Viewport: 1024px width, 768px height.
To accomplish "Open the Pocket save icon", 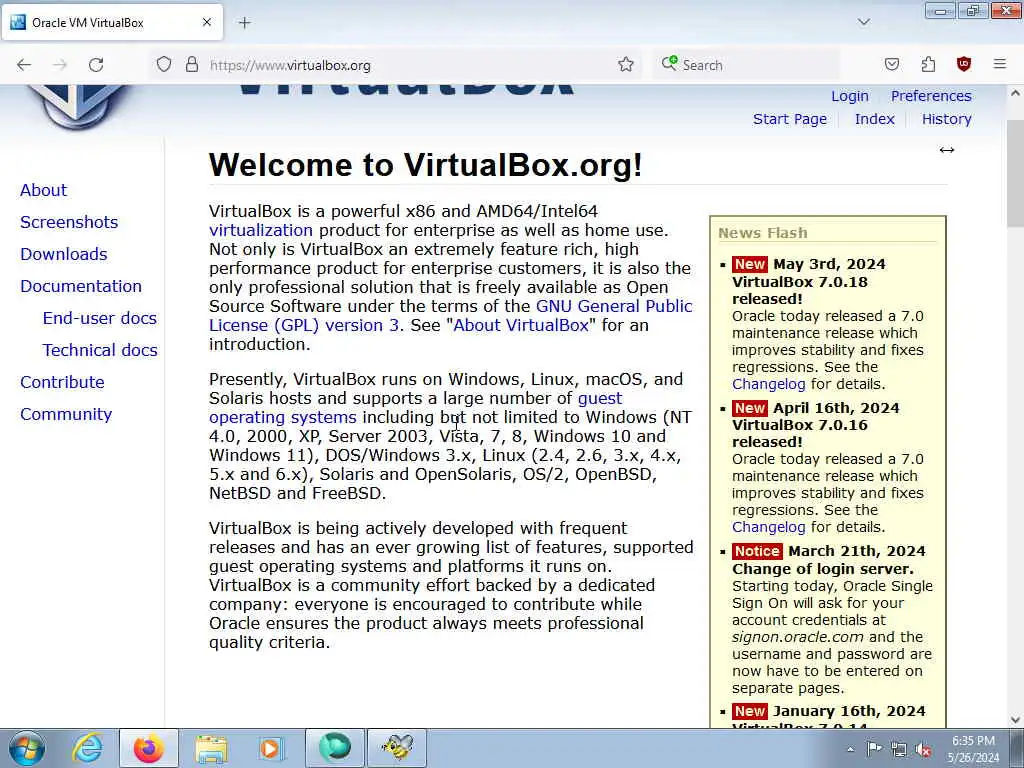I will click(891, 64).
